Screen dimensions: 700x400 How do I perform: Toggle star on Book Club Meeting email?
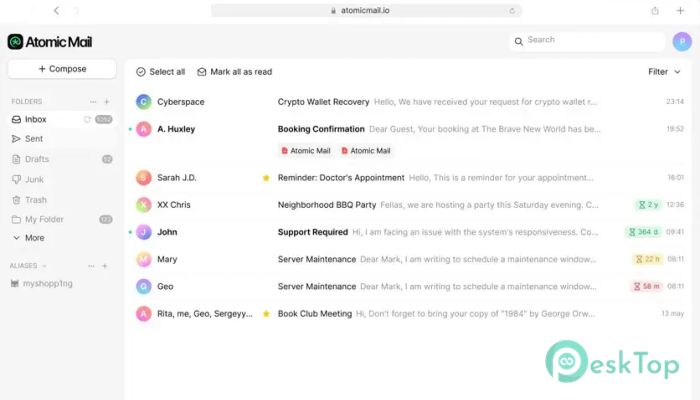[x=266, y=314]
